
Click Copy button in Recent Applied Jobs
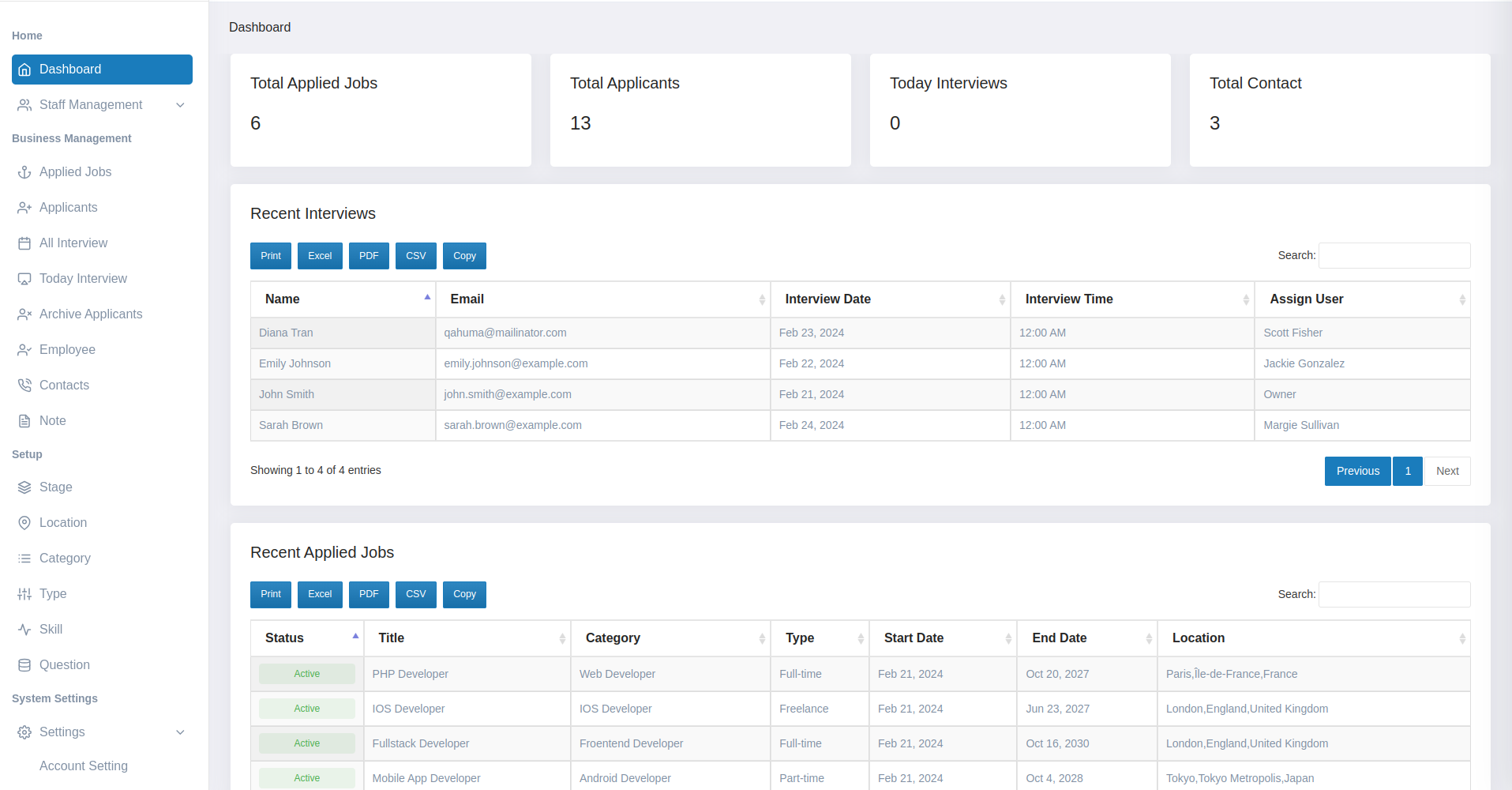[x=464, y=594]
